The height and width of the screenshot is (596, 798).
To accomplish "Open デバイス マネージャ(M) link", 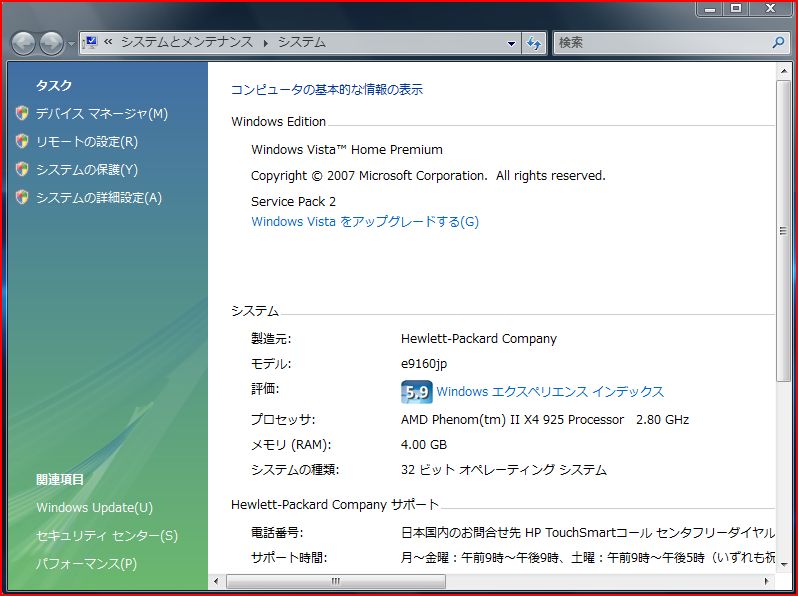I will tap(101, 113).
